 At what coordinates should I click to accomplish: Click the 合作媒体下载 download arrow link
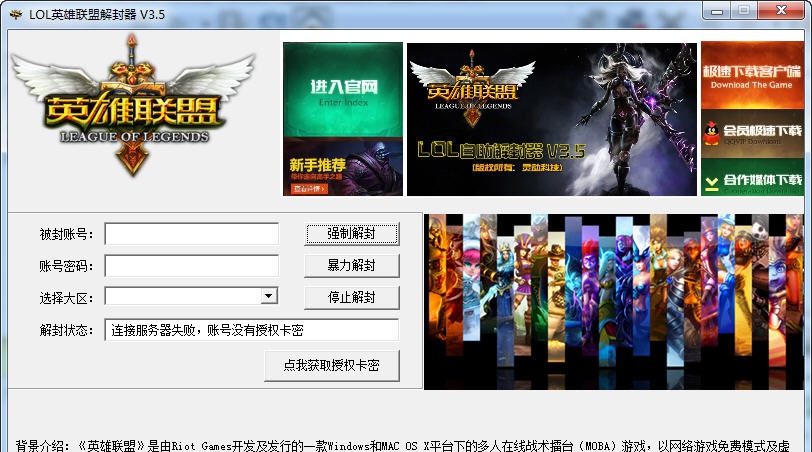[752, 178]
